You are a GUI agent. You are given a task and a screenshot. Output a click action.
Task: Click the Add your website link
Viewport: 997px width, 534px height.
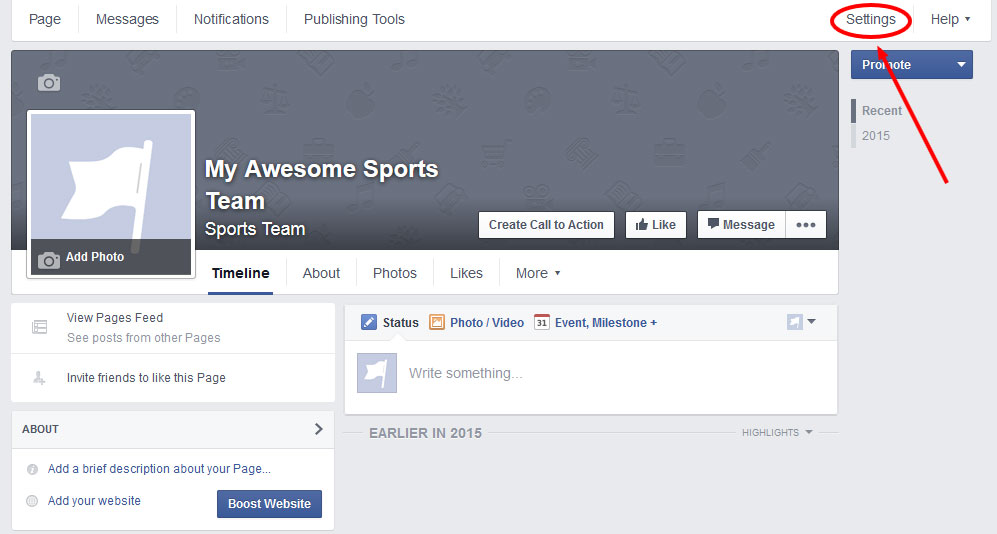click(x=94, y=501)
